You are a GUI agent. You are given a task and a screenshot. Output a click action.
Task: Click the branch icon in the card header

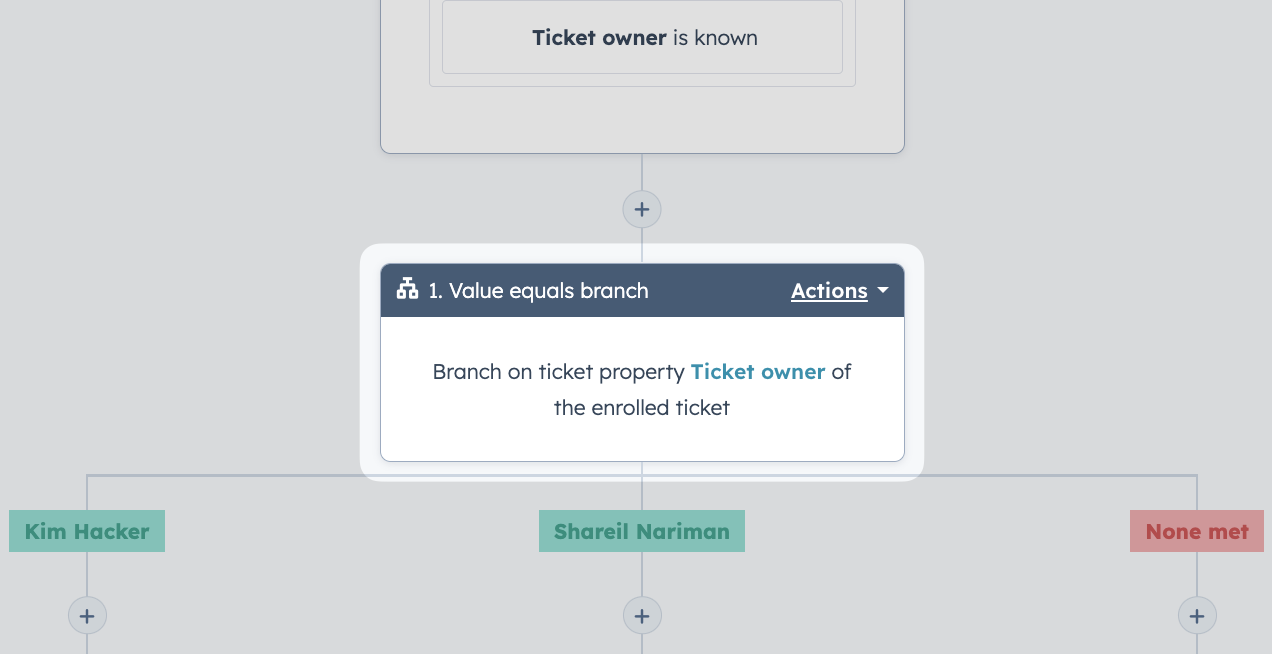(407, 290)
